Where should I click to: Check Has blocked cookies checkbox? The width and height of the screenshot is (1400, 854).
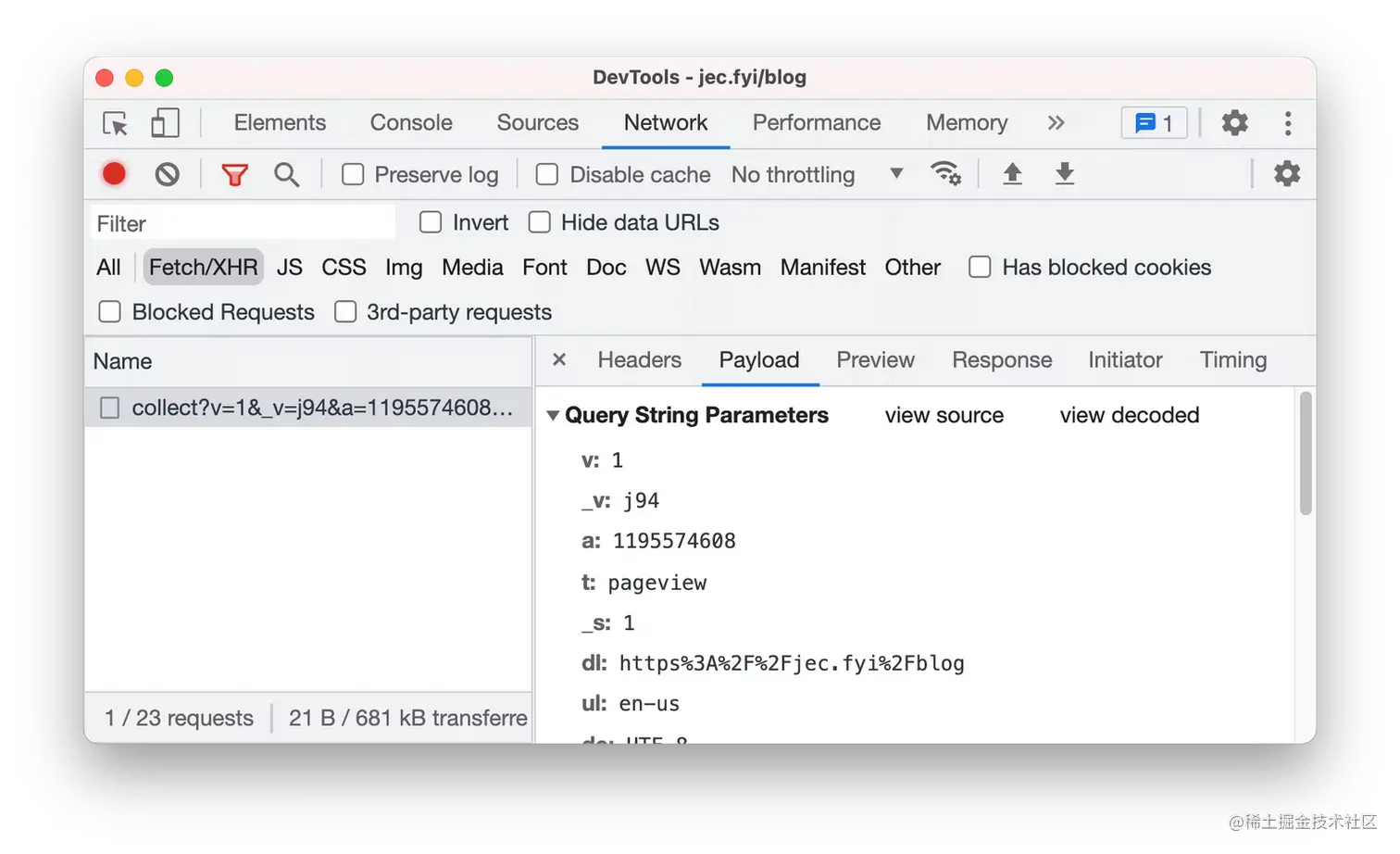[x=980, y=267]
